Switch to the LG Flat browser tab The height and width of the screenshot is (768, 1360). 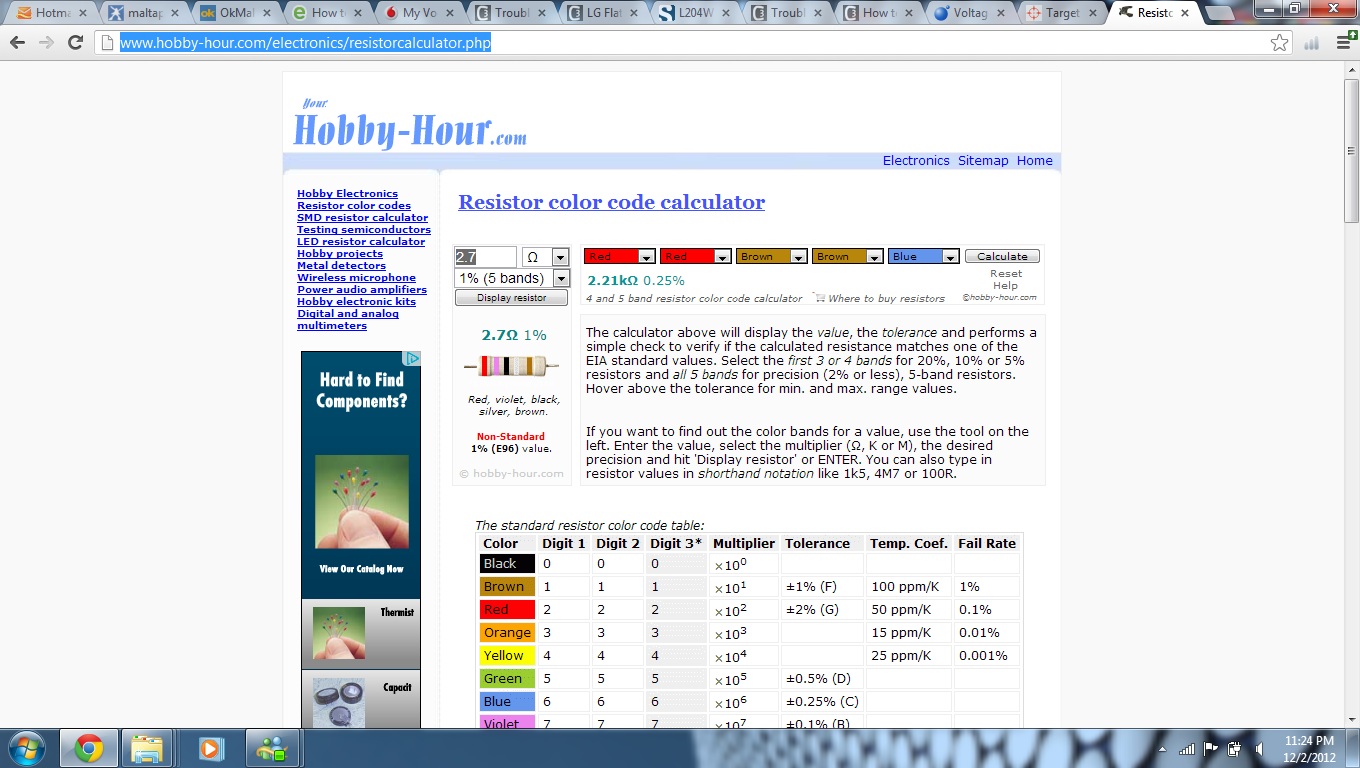point(603,14)
